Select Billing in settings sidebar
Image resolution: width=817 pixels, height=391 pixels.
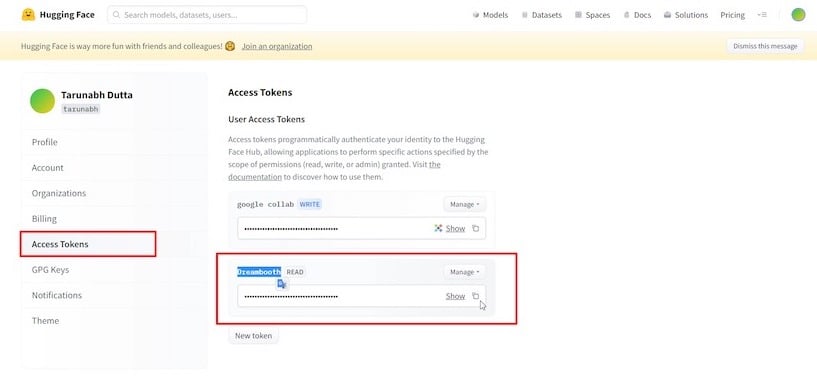[44, 219]
